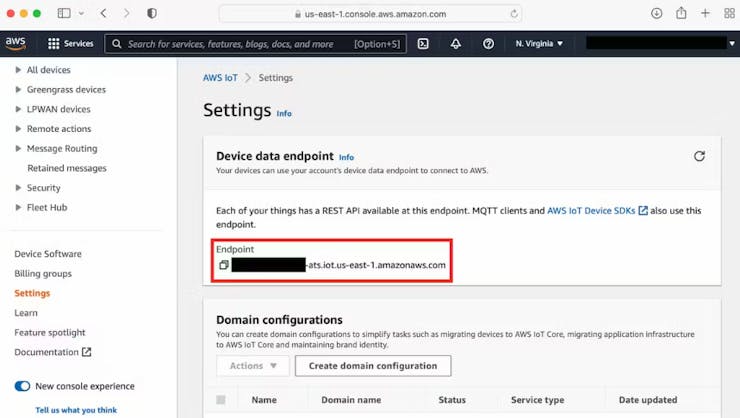Select Billing groups in sidebar
The image size is (740, 418).
pos(43,273)
